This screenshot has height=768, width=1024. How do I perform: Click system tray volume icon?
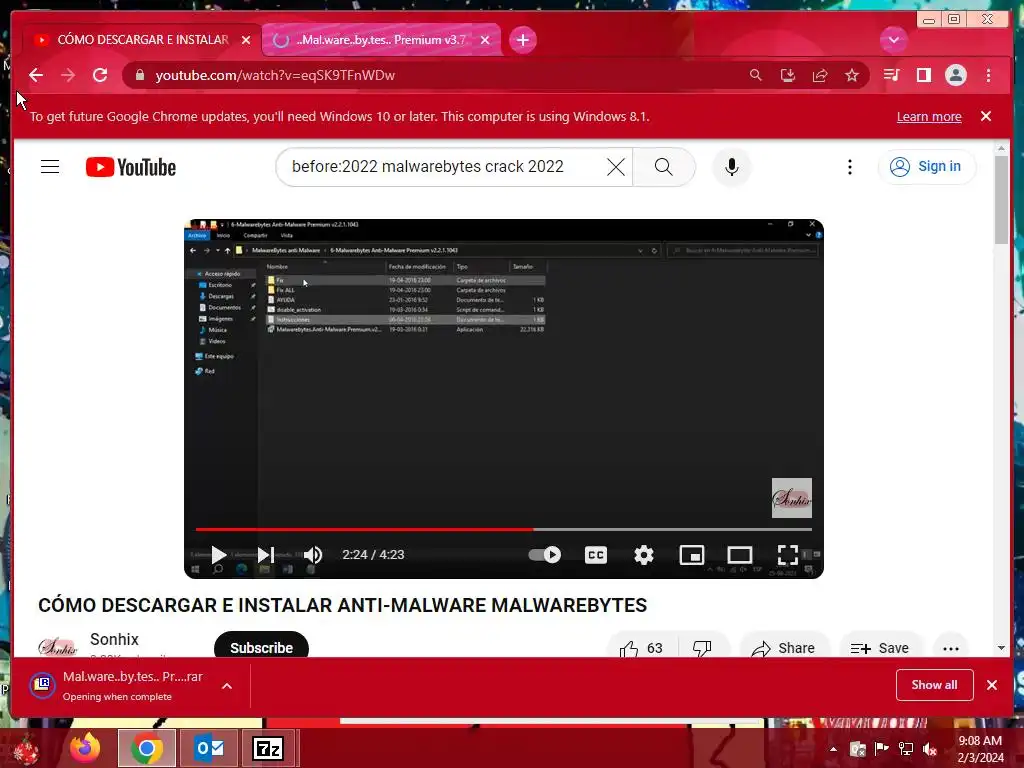click(930, 749)
